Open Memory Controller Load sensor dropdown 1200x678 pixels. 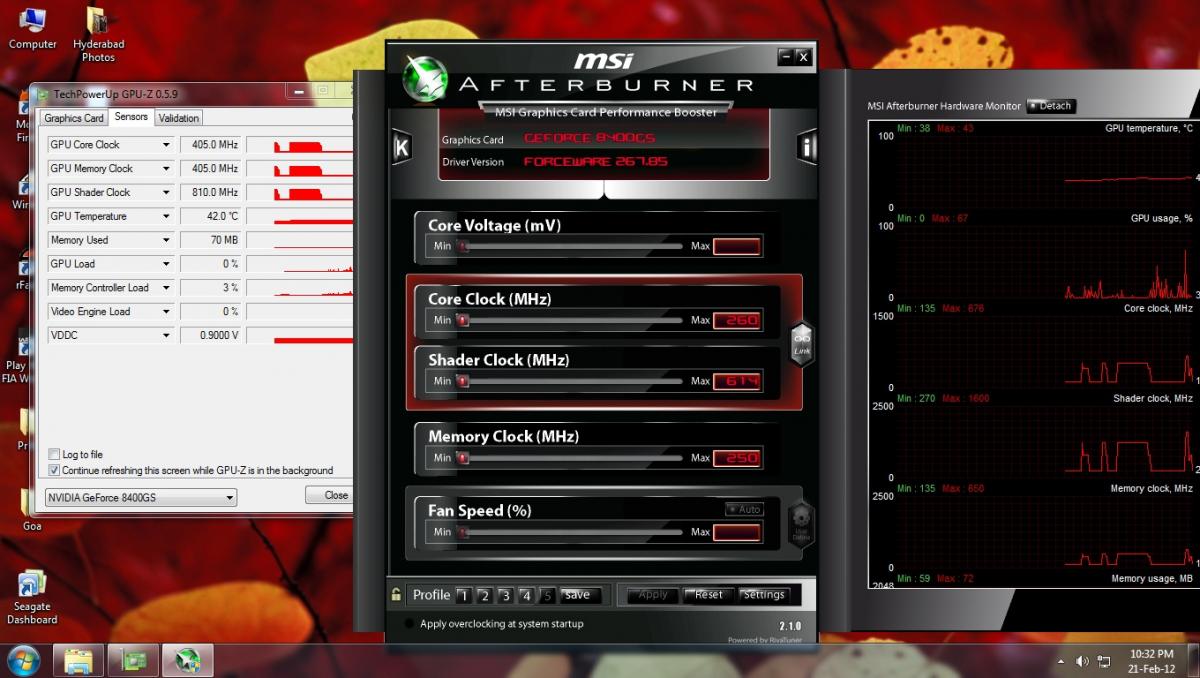click(166, 288)
